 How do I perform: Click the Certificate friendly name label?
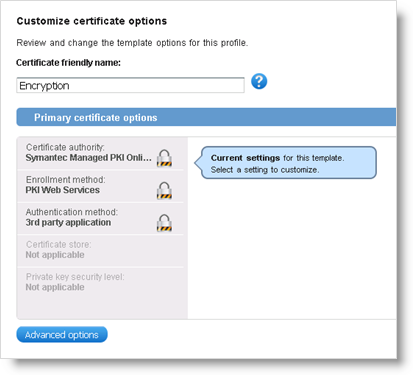tap(68, 63)
